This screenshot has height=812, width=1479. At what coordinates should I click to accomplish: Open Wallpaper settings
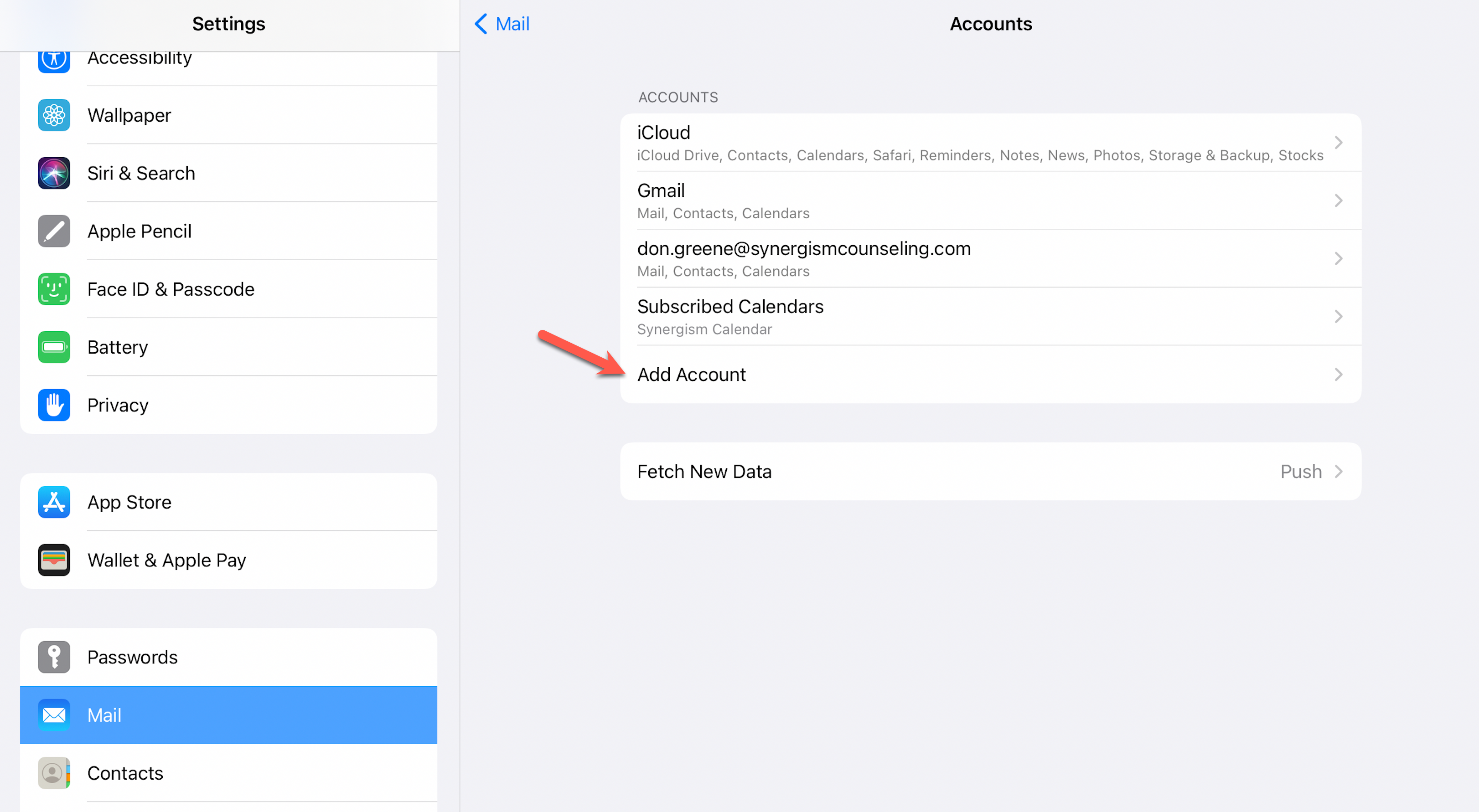228,115
